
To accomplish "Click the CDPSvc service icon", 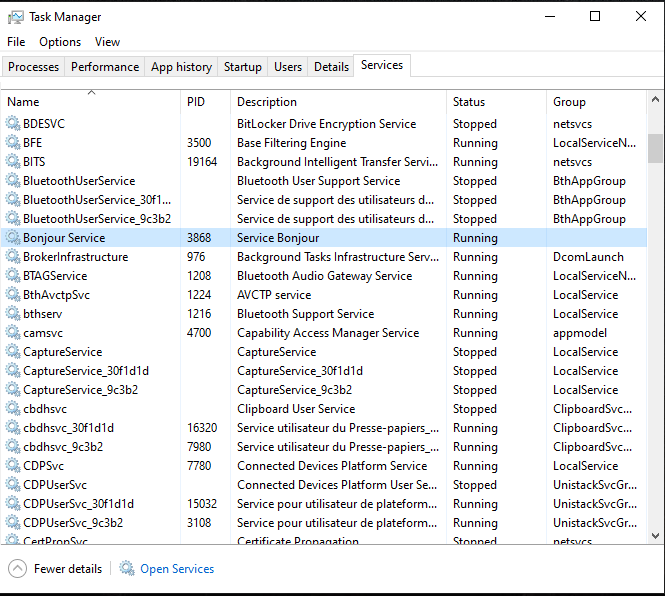I will click(x=13, y=466).
